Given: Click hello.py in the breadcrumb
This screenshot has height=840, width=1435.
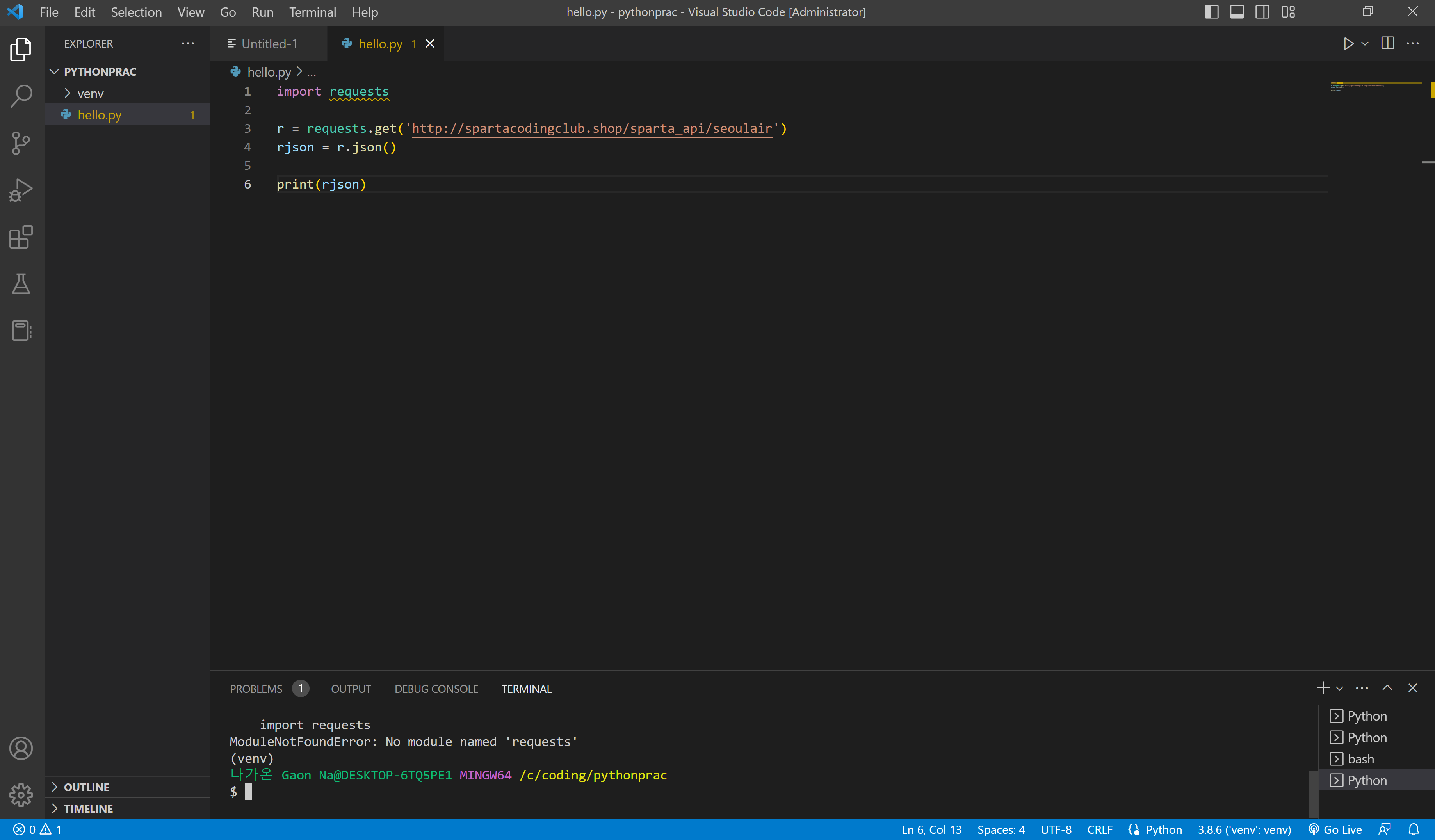Looking at the screenshot, I should click(269, 72).
